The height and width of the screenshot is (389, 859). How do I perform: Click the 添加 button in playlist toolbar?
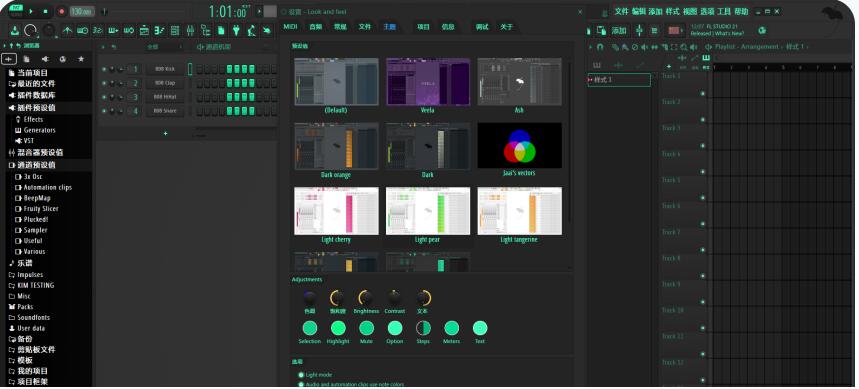pyautogui.click(x=619, y=31)
